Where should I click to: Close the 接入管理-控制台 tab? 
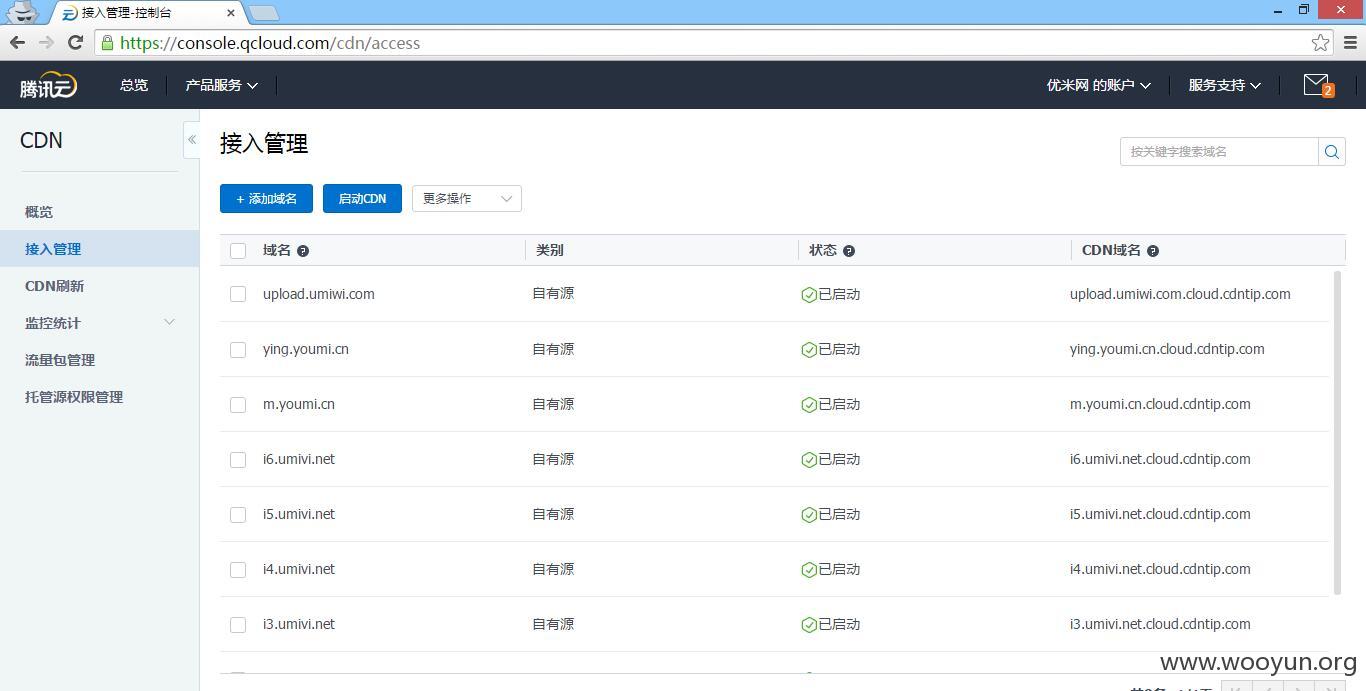[x=232, y=13]
